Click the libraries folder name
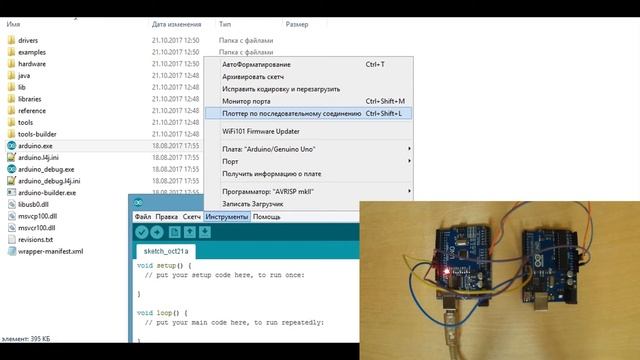The height and width of the screenshot is (360, 640). [29, 99]
